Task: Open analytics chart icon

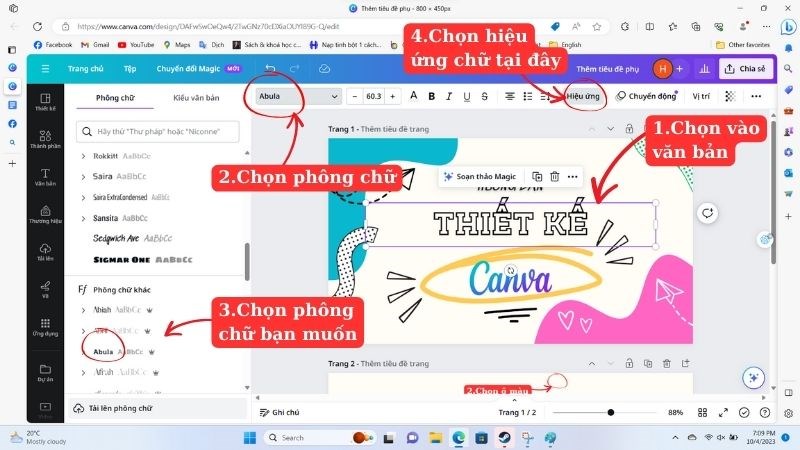Action: (705, 68)
